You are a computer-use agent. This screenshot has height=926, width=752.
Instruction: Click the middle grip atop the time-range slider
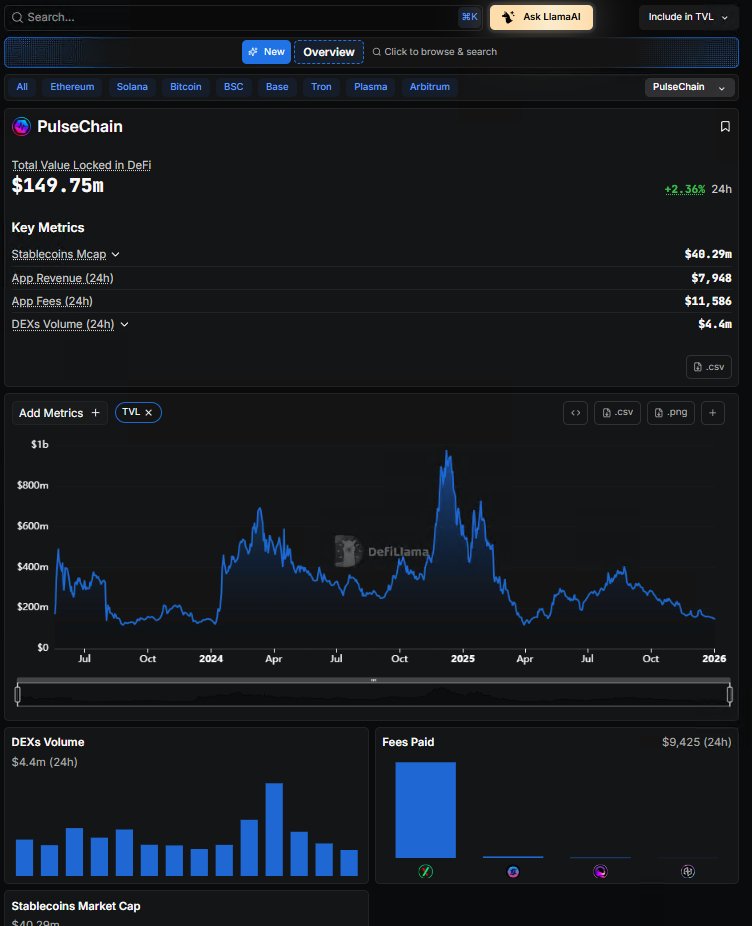coord(373,680)
